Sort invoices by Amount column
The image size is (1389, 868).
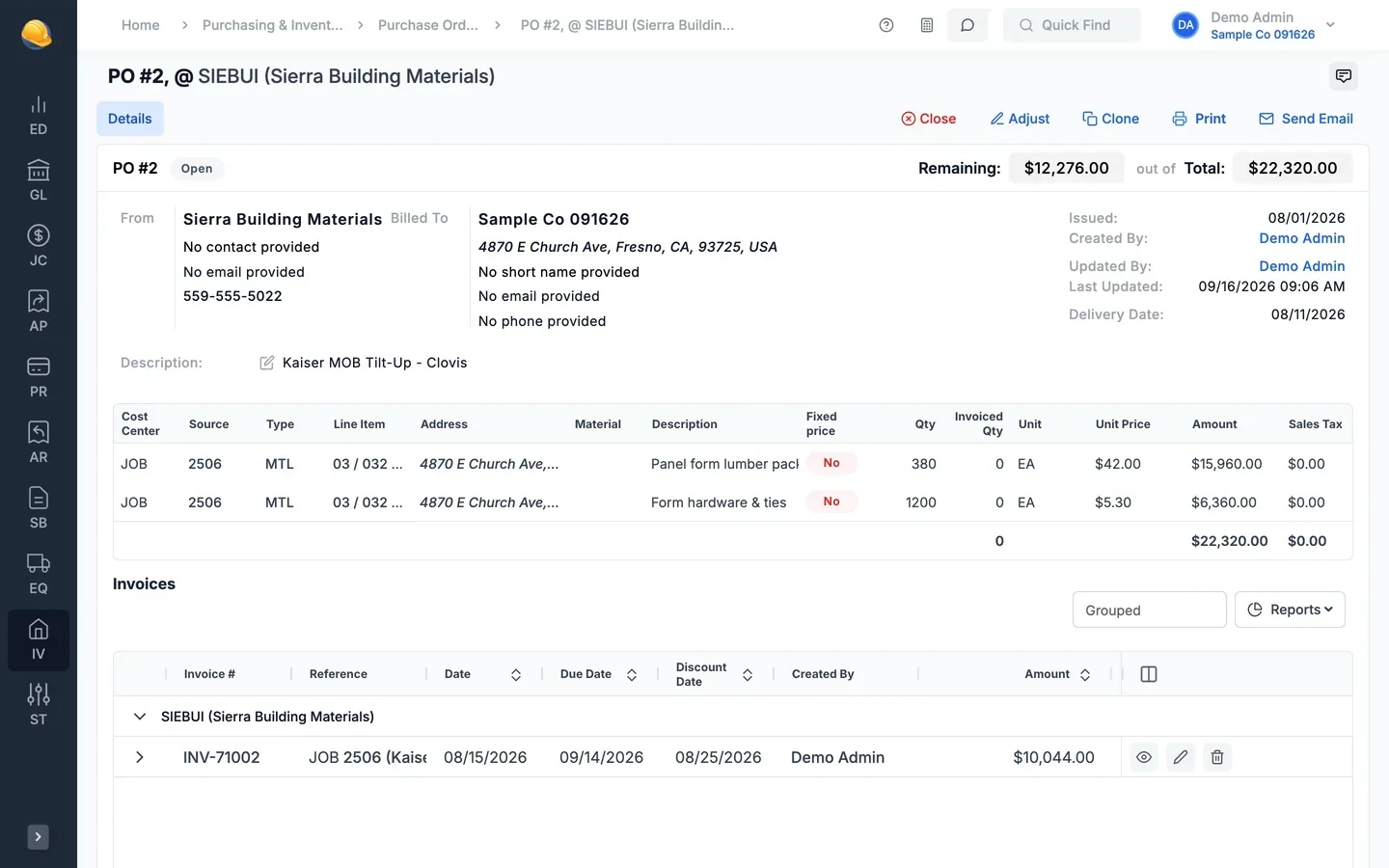(x=1085, y=675)
